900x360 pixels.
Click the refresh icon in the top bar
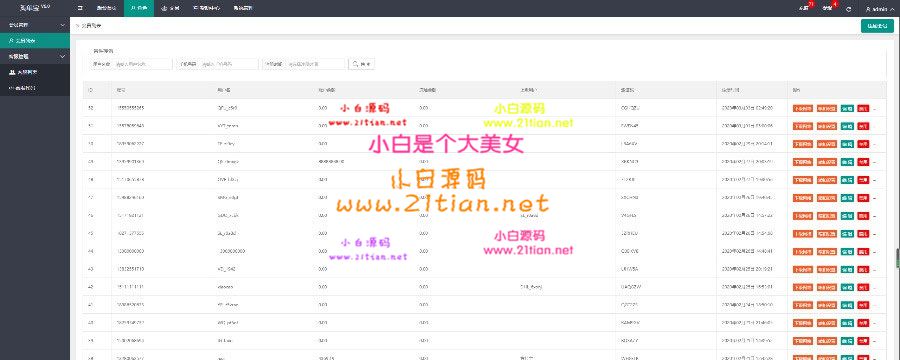pyautogui.click(x=848, y=9)
